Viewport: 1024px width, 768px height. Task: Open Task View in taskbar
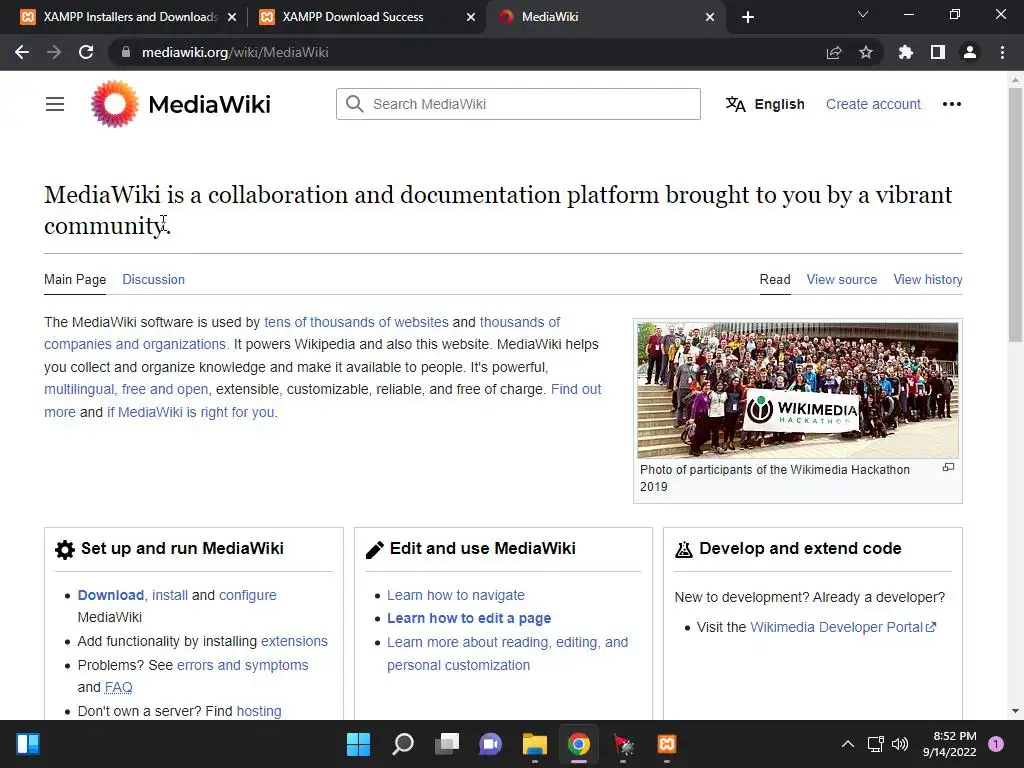[447, 744]
